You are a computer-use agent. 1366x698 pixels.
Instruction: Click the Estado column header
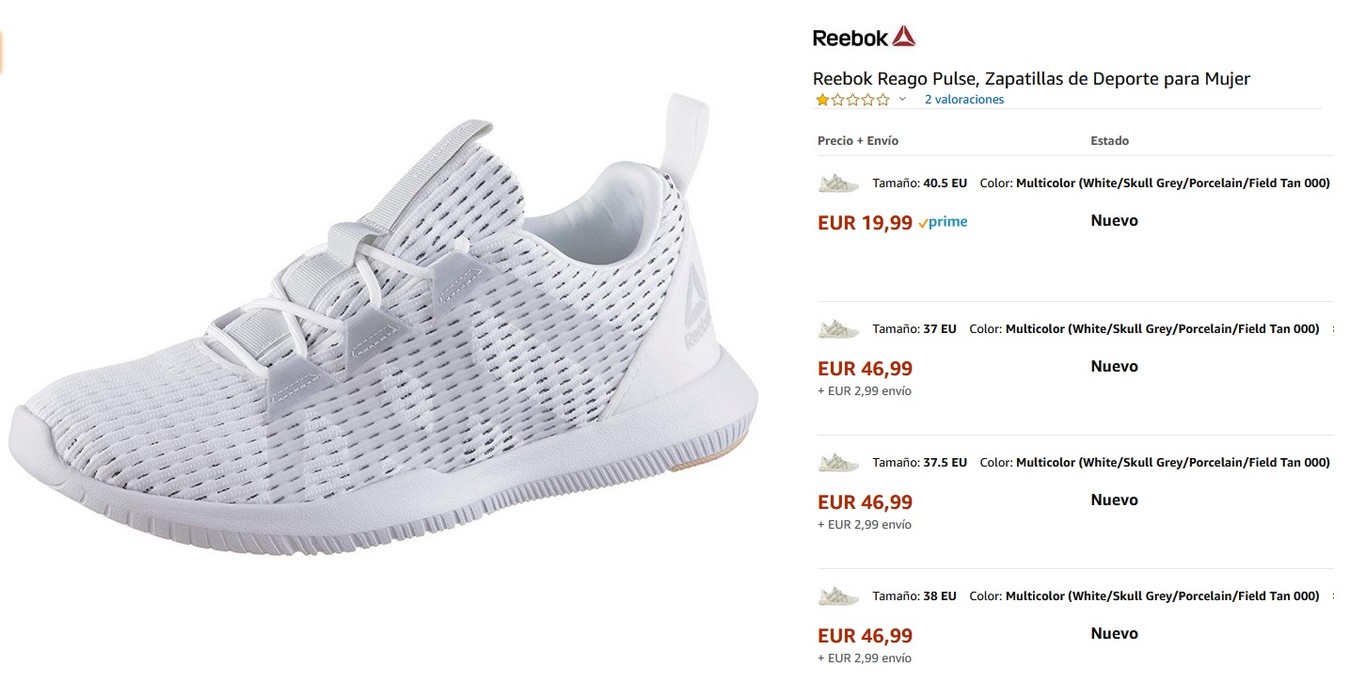(1109, 141)
